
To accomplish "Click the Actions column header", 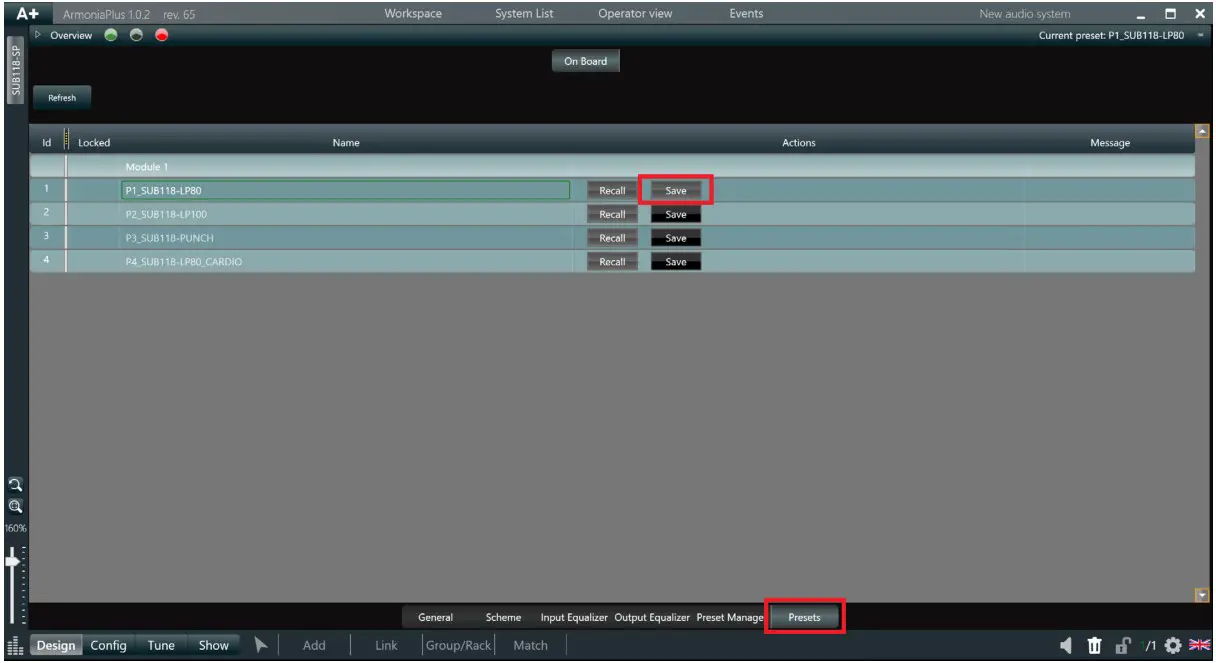I will 798,143.
